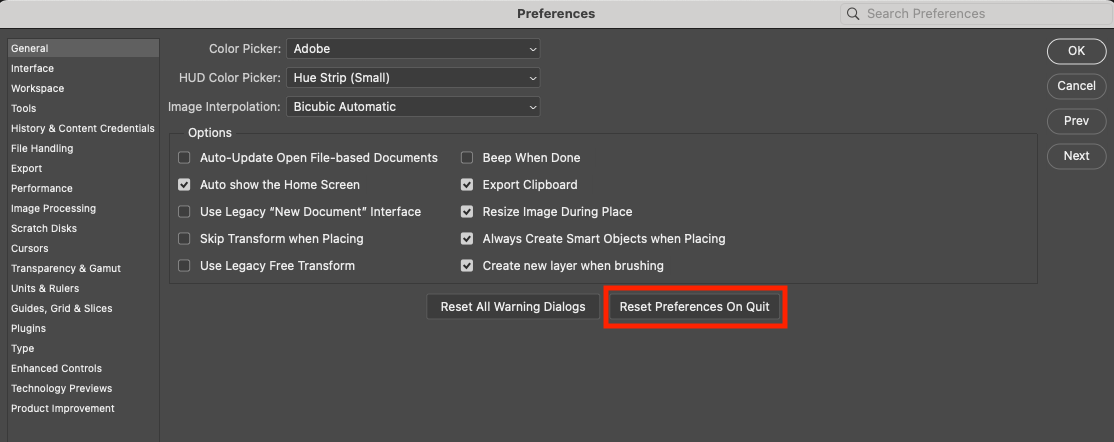Viewport: 1114px width, 442px height.
Task: Expand the HUD Color Picker dropdown
Action: 413,78
